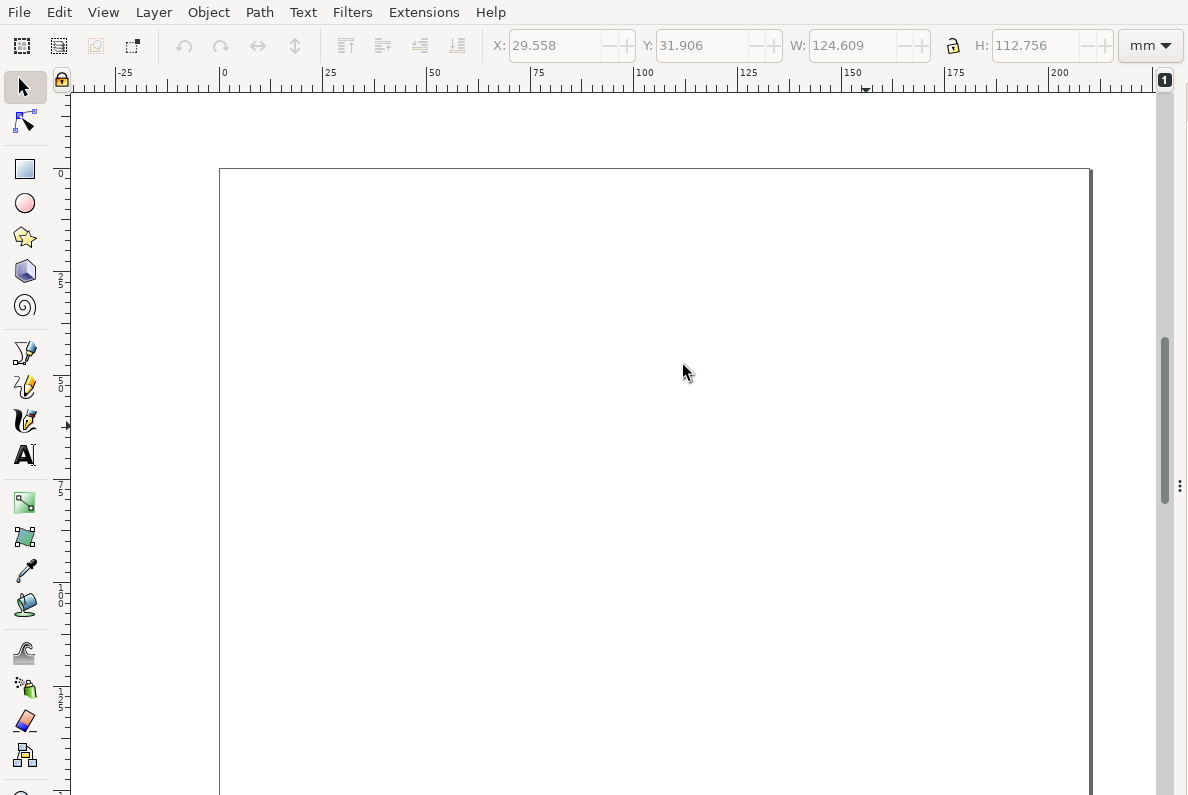The height and width of the screenshot is (795, 1188).
Task: Toggle the width/height ratio lock
Action: tap(953, 45)
